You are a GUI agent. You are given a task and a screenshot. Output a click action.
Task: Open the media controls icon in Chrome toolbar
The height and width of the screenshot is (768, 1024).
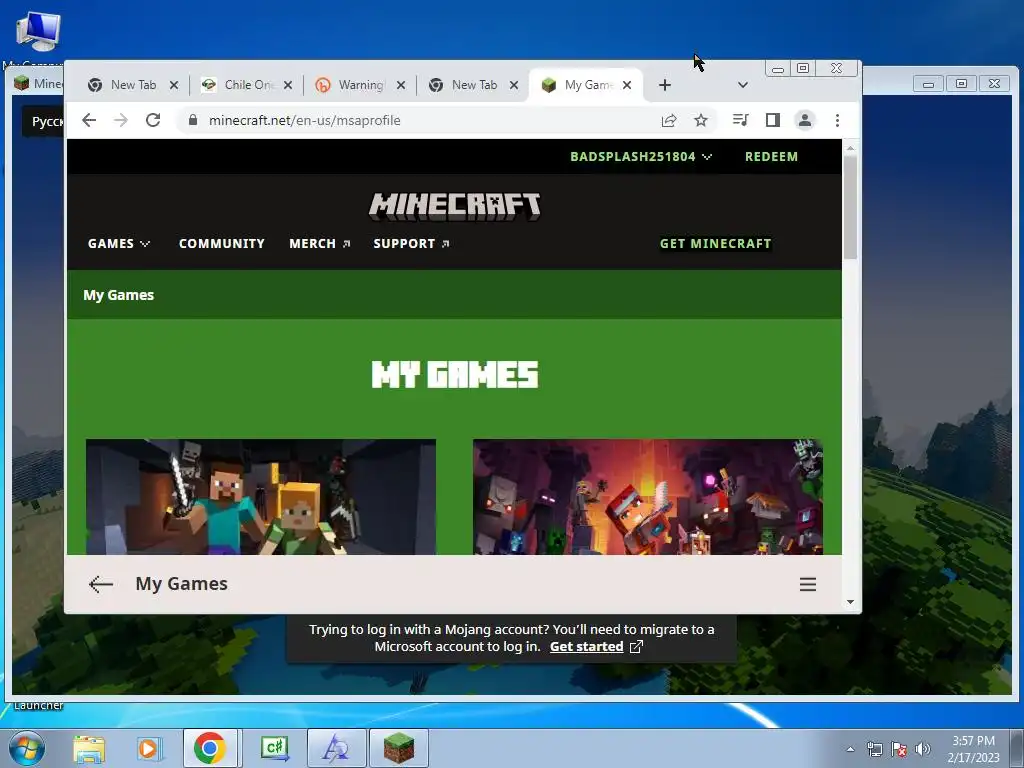click(x=741, y=120)
